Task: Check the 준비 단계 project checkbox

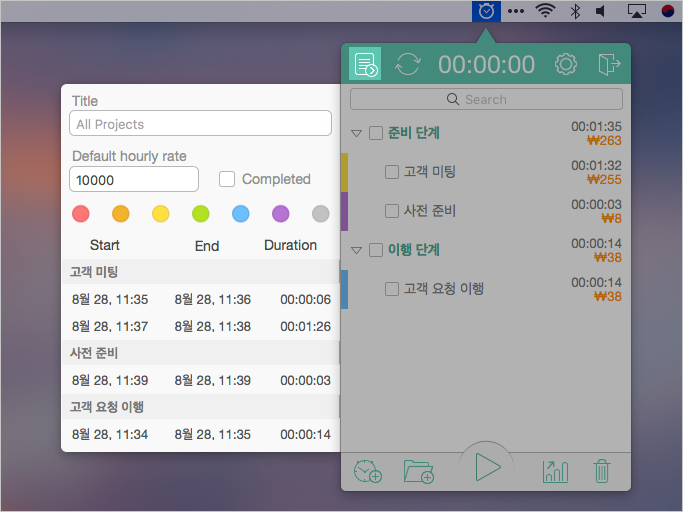Action: click(375, 133)
